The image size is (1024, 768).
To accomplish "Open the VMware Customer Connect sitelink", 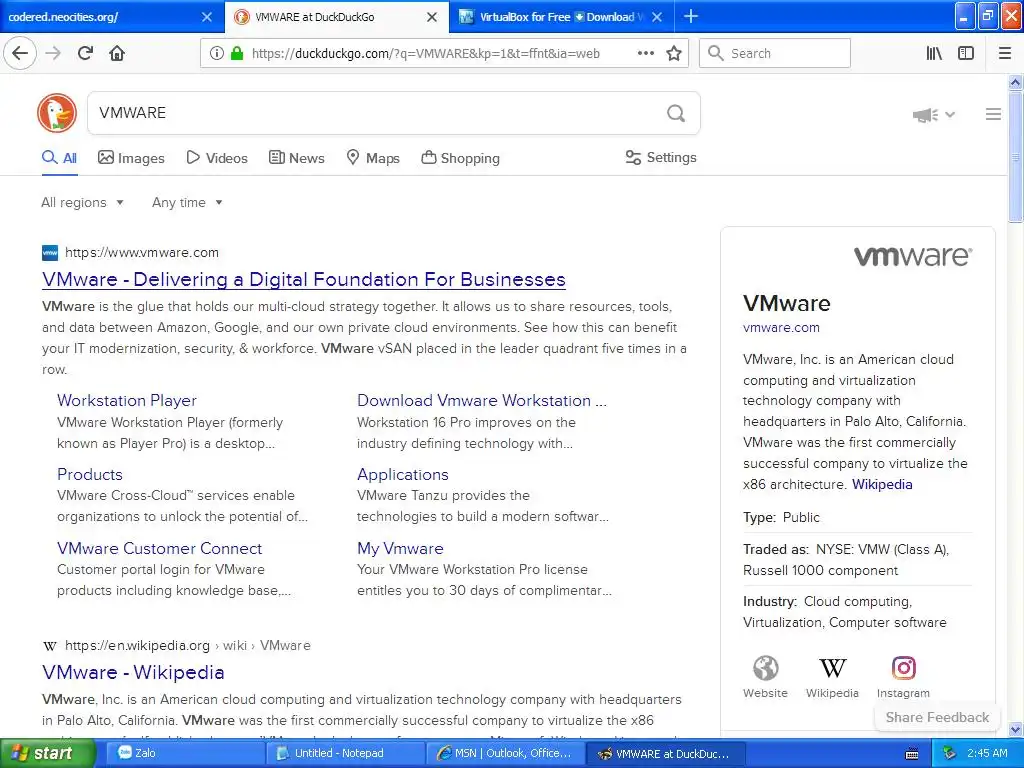I will 159,548.
